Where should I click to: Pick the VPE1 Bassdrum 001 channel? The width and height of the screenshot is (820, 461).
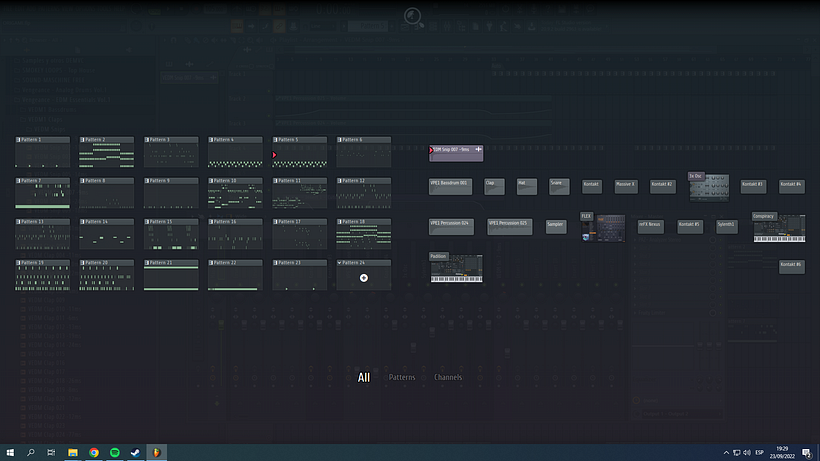pyautogui.click(x=451, y=185)
